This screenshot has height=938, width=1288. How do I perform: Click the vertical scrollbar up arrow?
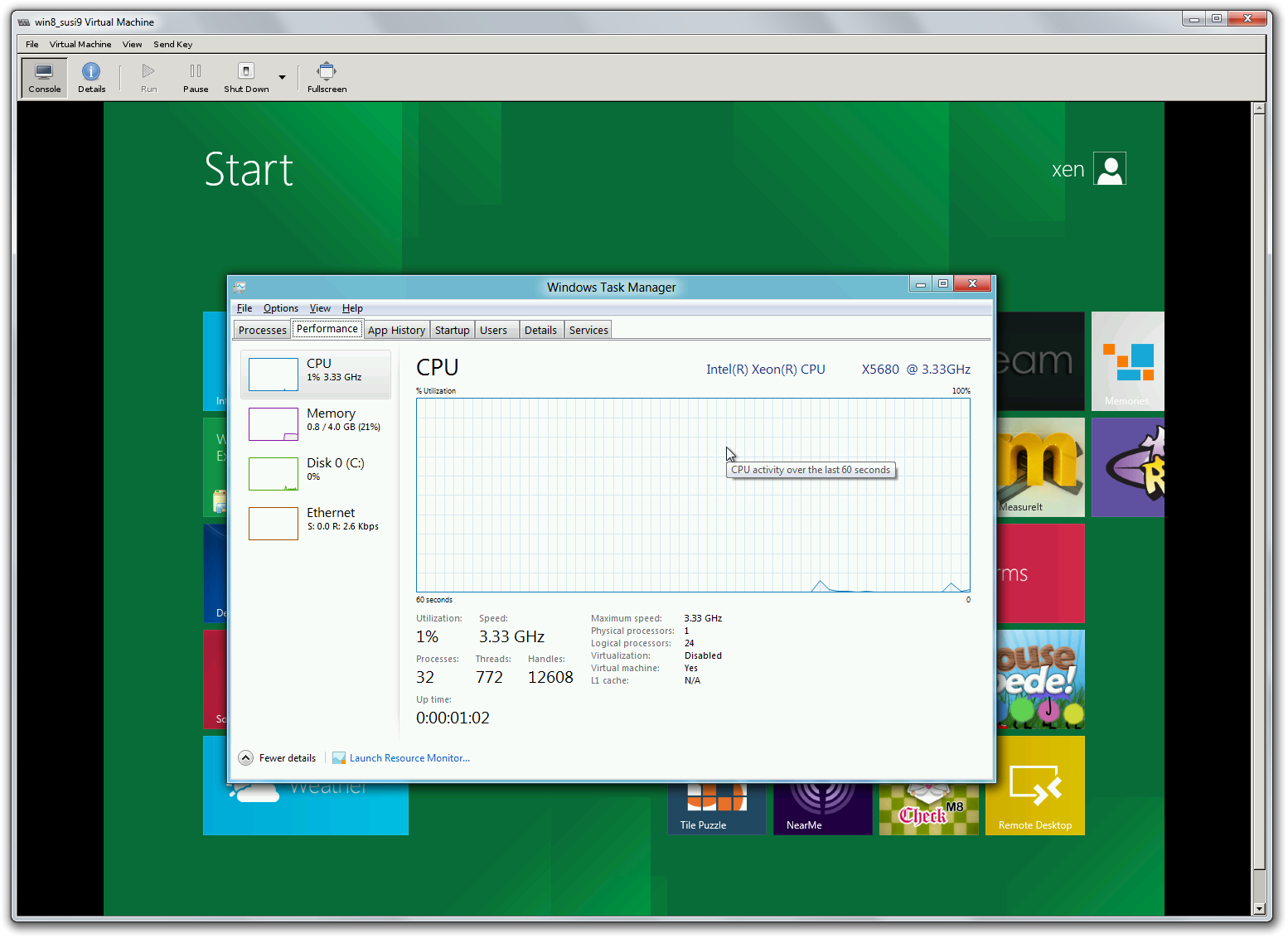click(x=1259, y=108)
